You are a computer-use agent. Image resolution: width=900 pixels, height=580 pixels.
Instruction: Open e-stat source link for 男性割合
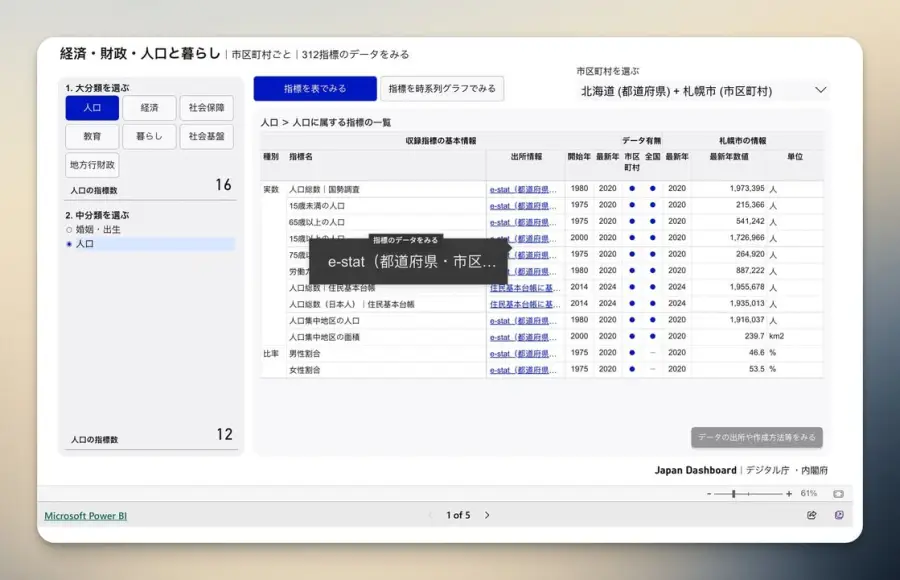pyautogui.click(x=523, y=354)
